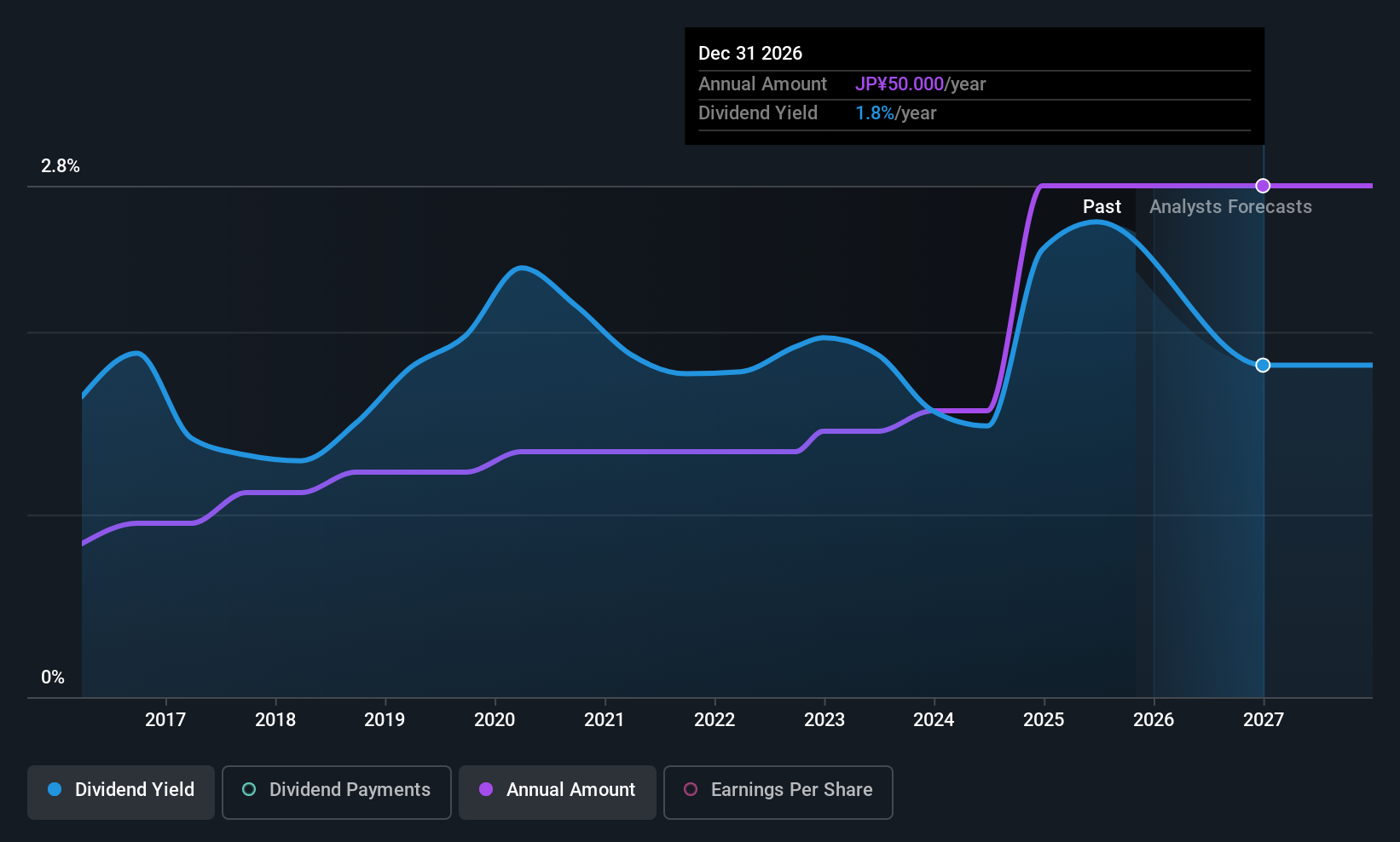
Task: Click the pink Earnings Per Share circle
Action: 691,790
